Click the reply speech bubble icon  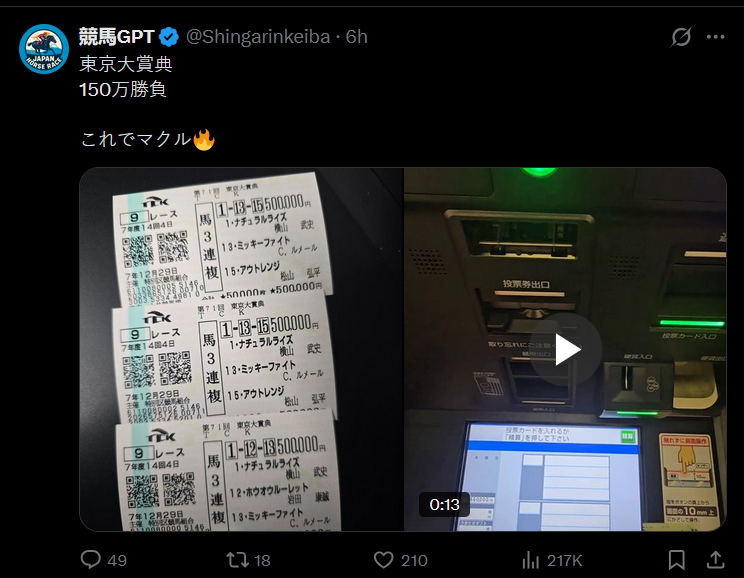tap(90, 559)
